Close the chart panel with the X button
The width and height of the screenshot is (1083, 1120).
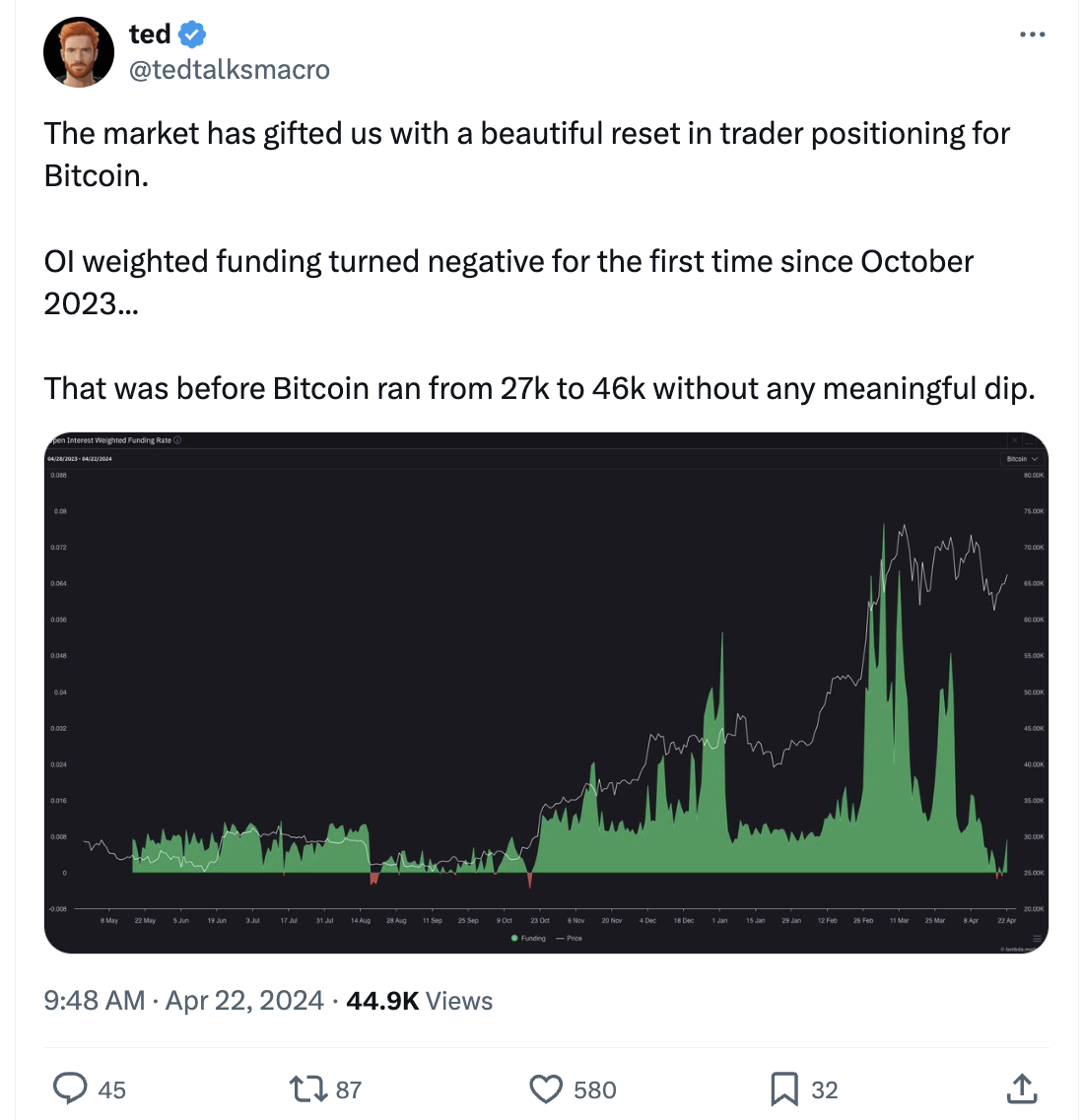pyautogui.click(x=1014, y=440)
